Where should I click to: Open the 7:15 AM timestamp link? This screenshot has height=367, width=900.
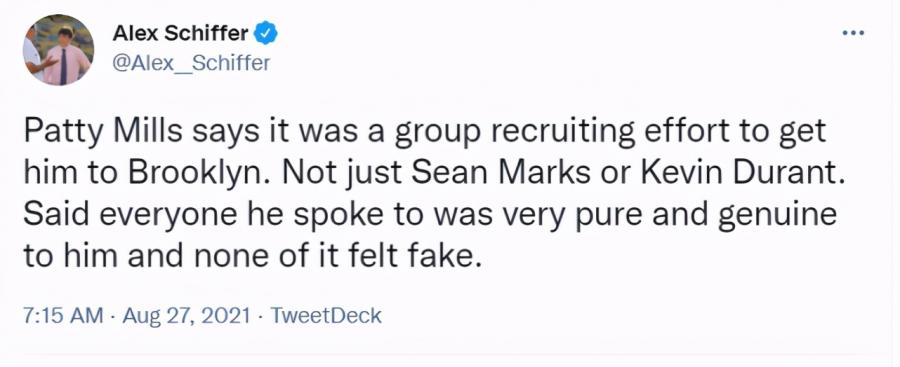[x=63, y=315]
